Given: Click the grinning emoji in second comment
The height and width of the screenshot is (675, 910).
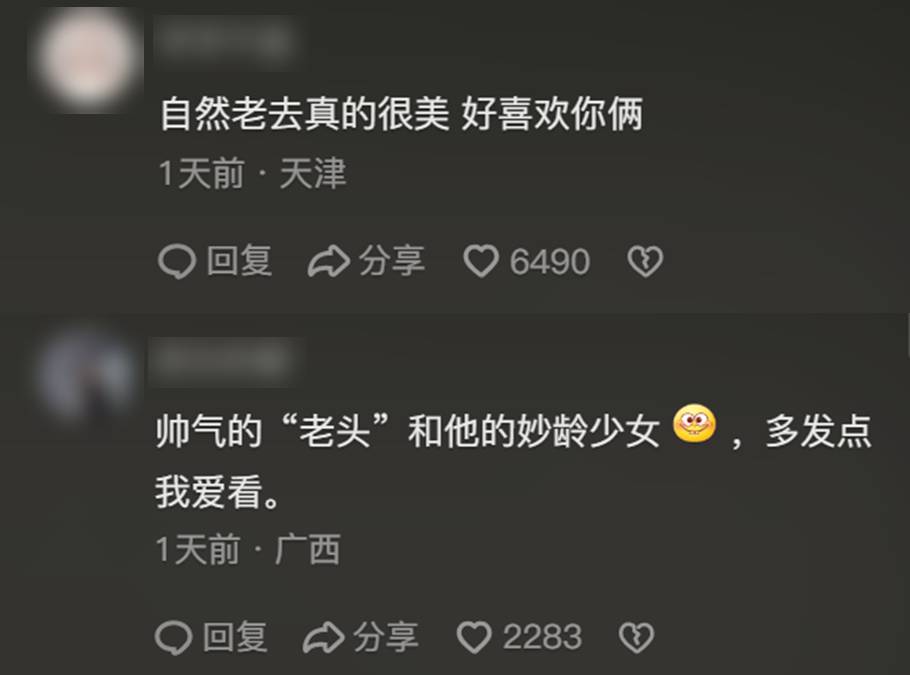Looking at the screenshot, I should (x=695, y=424).
